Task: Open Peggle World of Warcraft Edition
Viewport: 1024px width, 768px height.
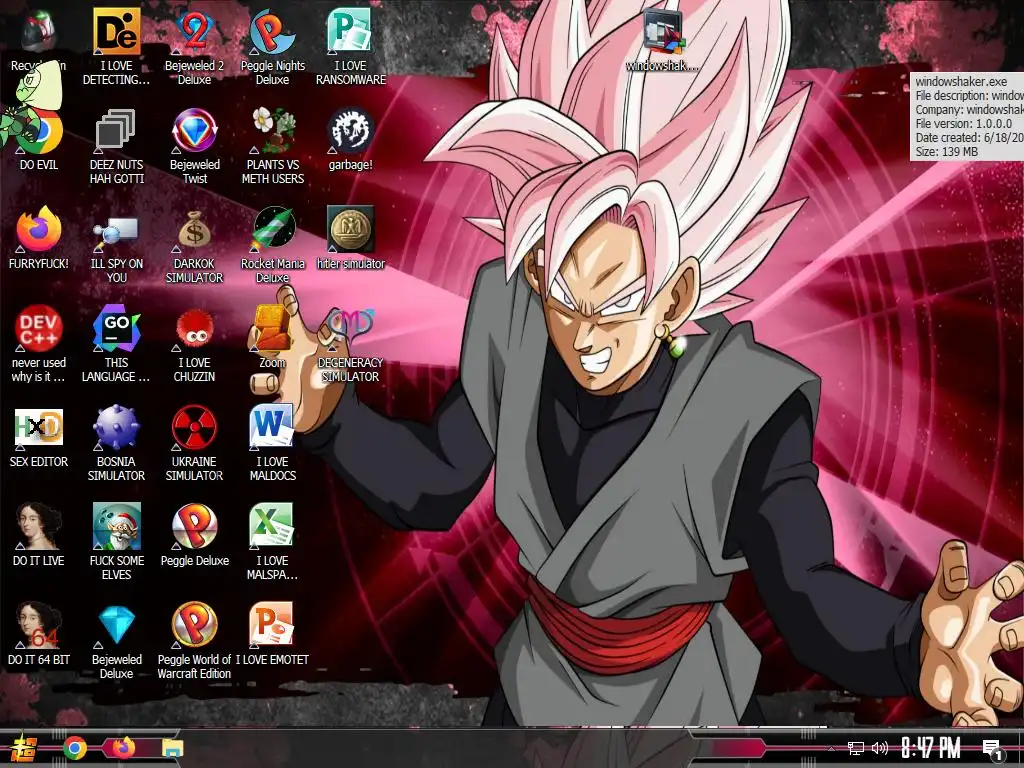Action: pos(195,626)
